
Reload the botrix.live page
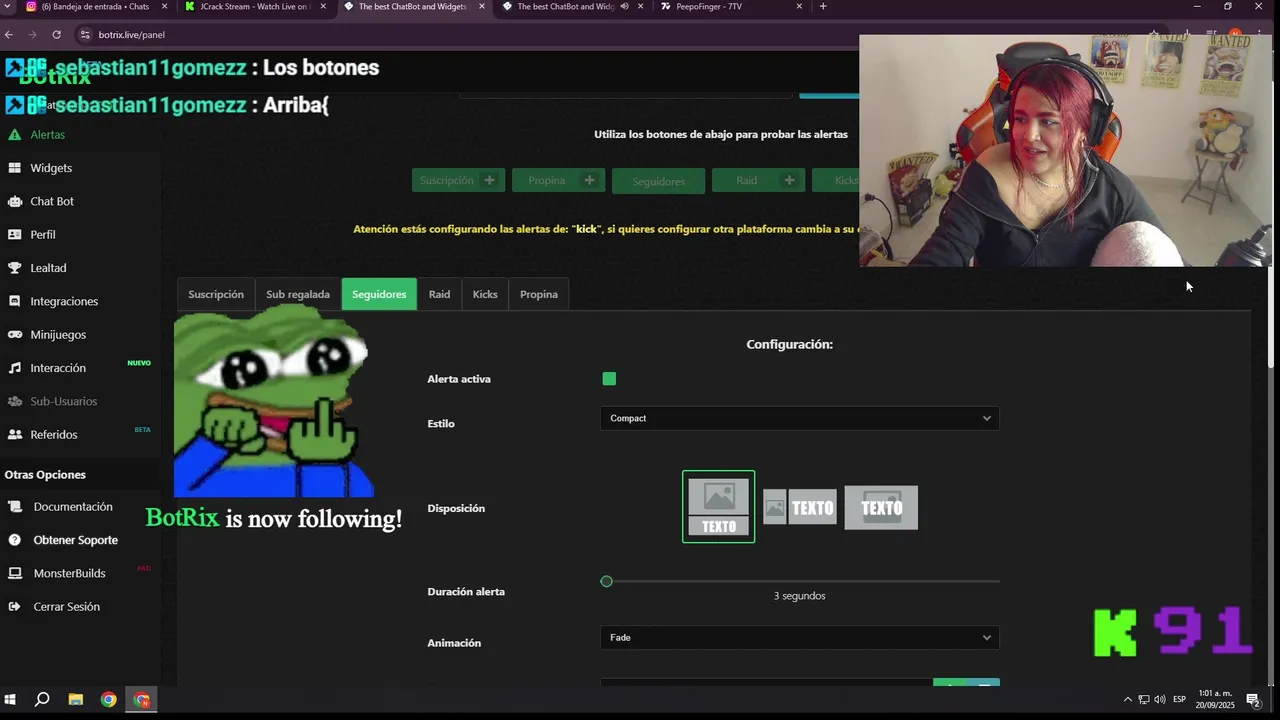(x=56, y=34)
